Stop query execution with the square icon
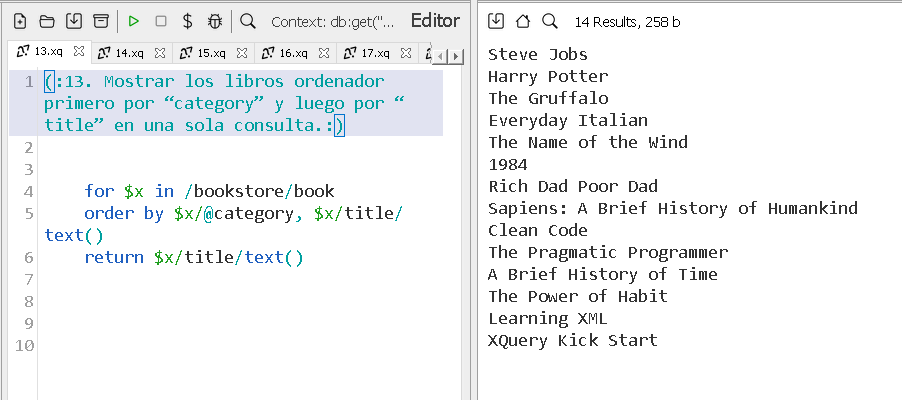Image resolution: width=902 pixels, height=400 pixels. tap(161, 21)
